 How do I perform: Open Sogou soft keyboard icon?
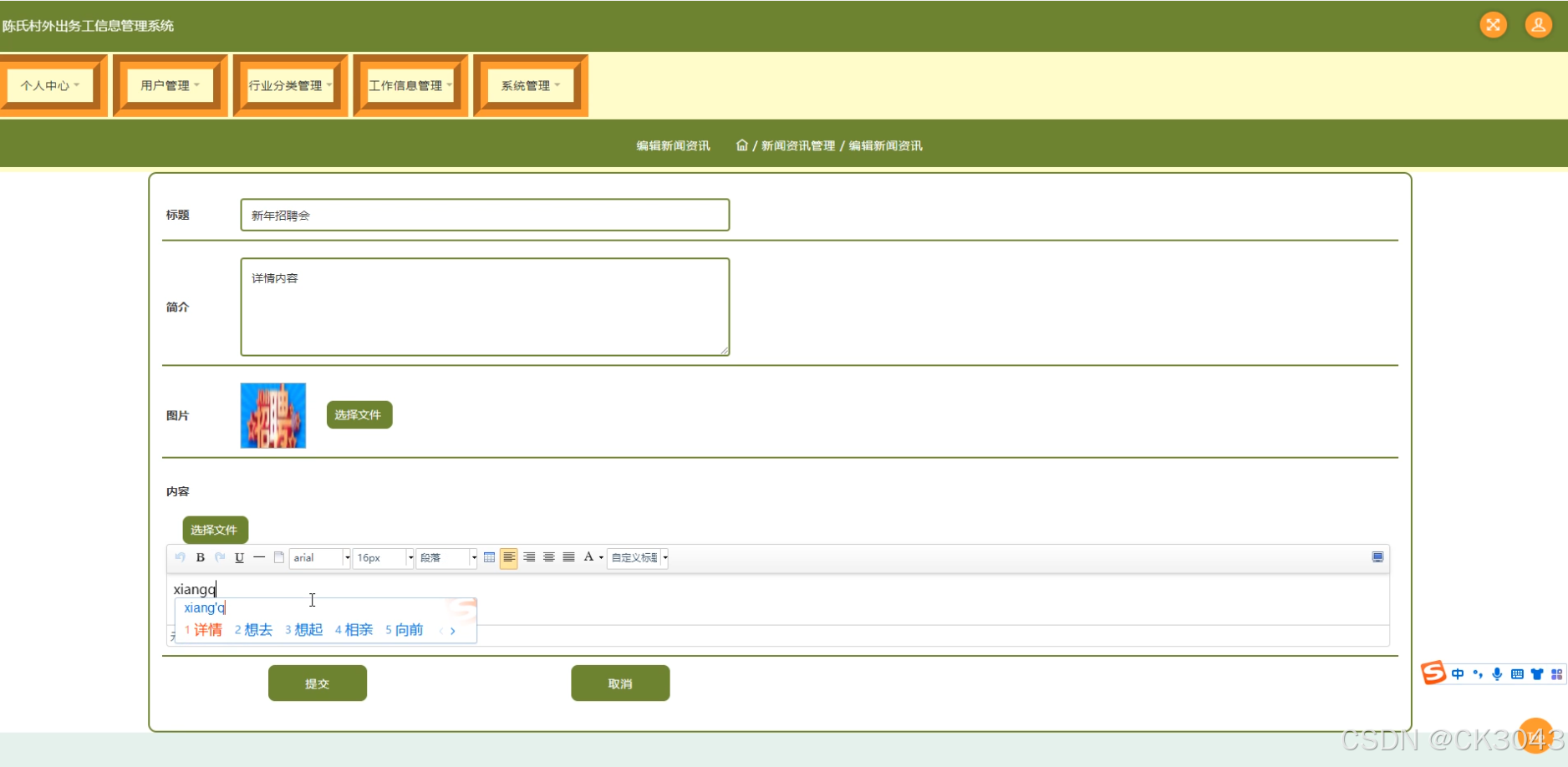pyautogui.click(x=1517, y=674)
